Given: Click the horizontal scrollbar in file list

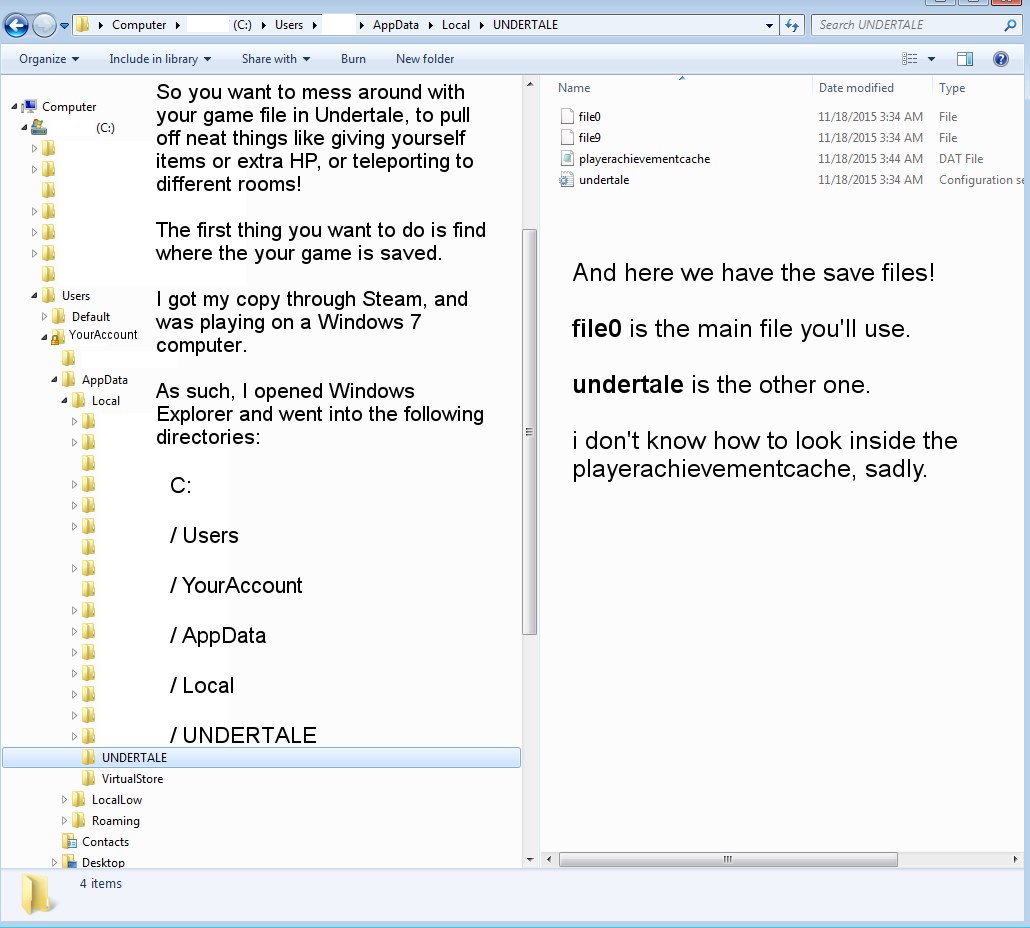Looking at the screenshot, I should [728, 859].
